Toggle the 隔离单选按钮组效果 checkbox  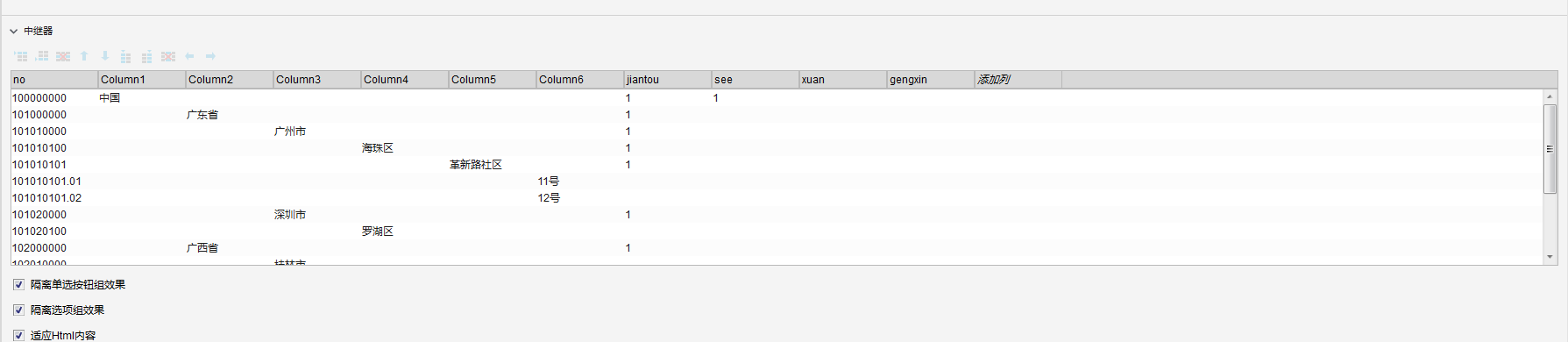coord(18,285)
